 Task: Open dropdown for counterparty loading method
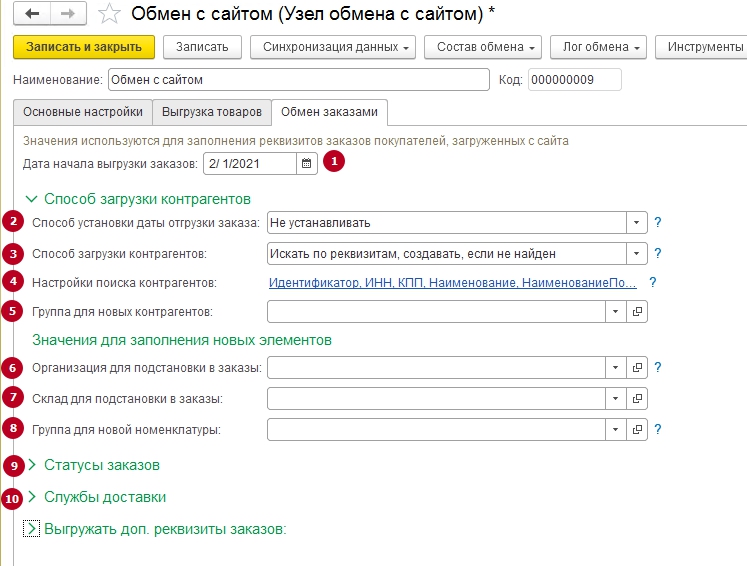pos(637,254)
